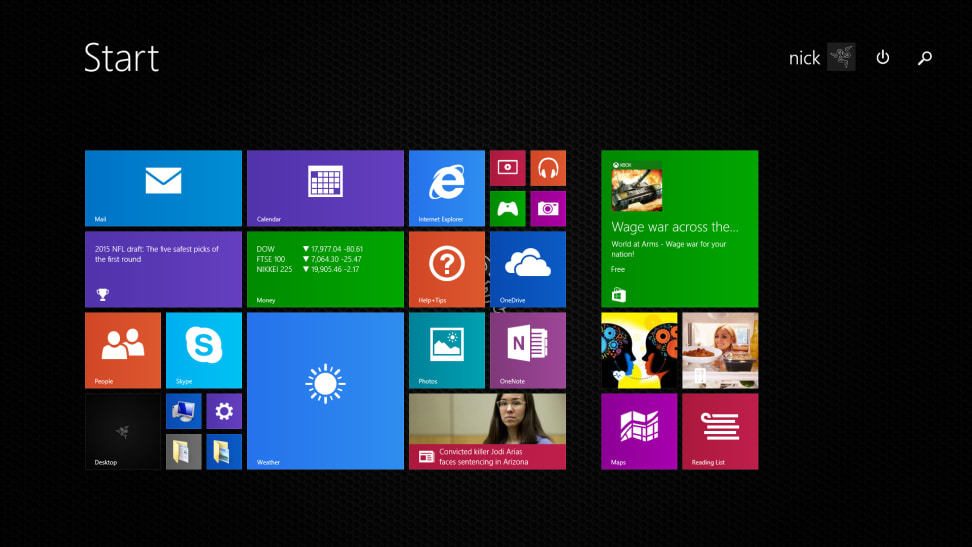Screen dimensions: 972x547
Task: Open the Calendar tile
Action: coord(325,188)
